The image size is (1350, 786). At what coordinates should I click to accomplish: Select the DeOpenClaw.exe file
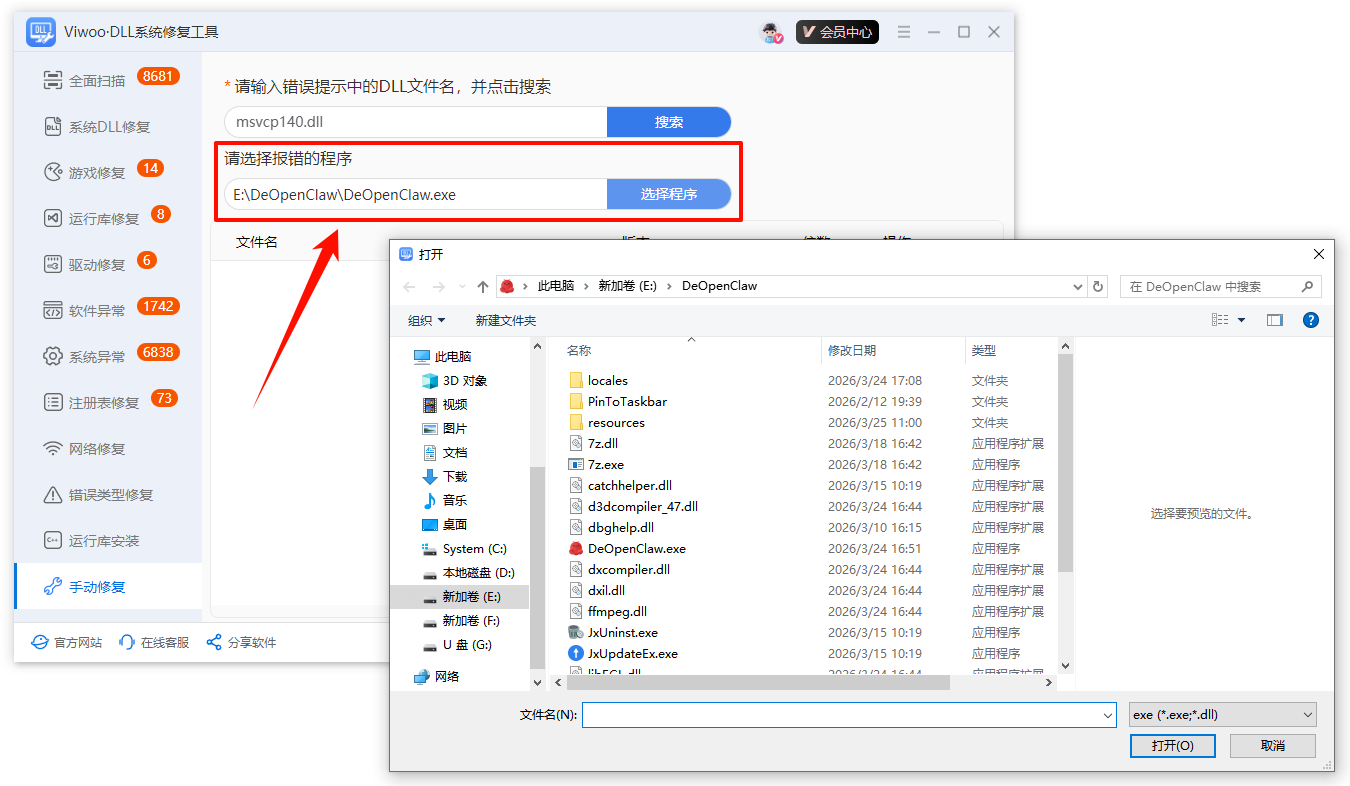(x=636, y=549)
